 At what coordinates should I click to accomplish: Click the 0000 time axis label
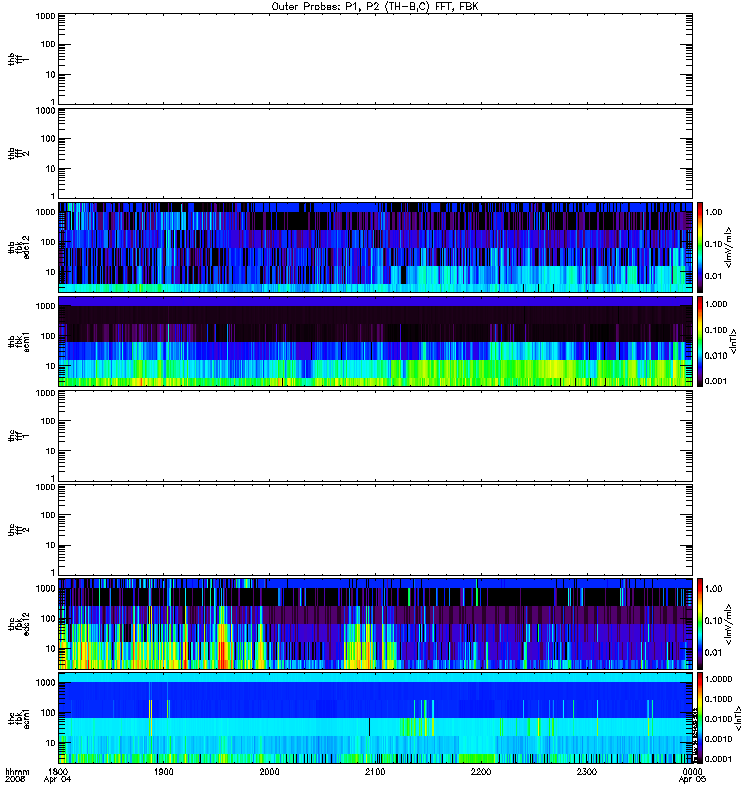[692, 771]
